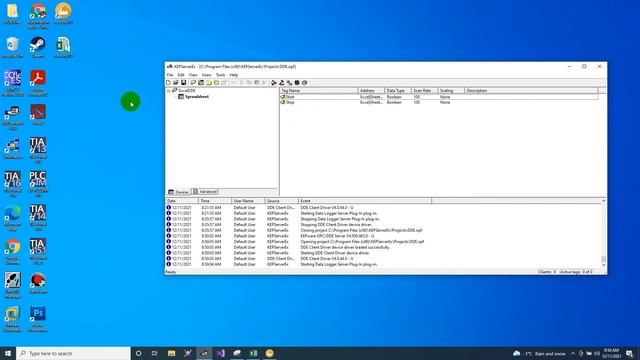Open the PLCSIM desktop shortcut
This screenshot has width=640, height=360.
point(38,184)
